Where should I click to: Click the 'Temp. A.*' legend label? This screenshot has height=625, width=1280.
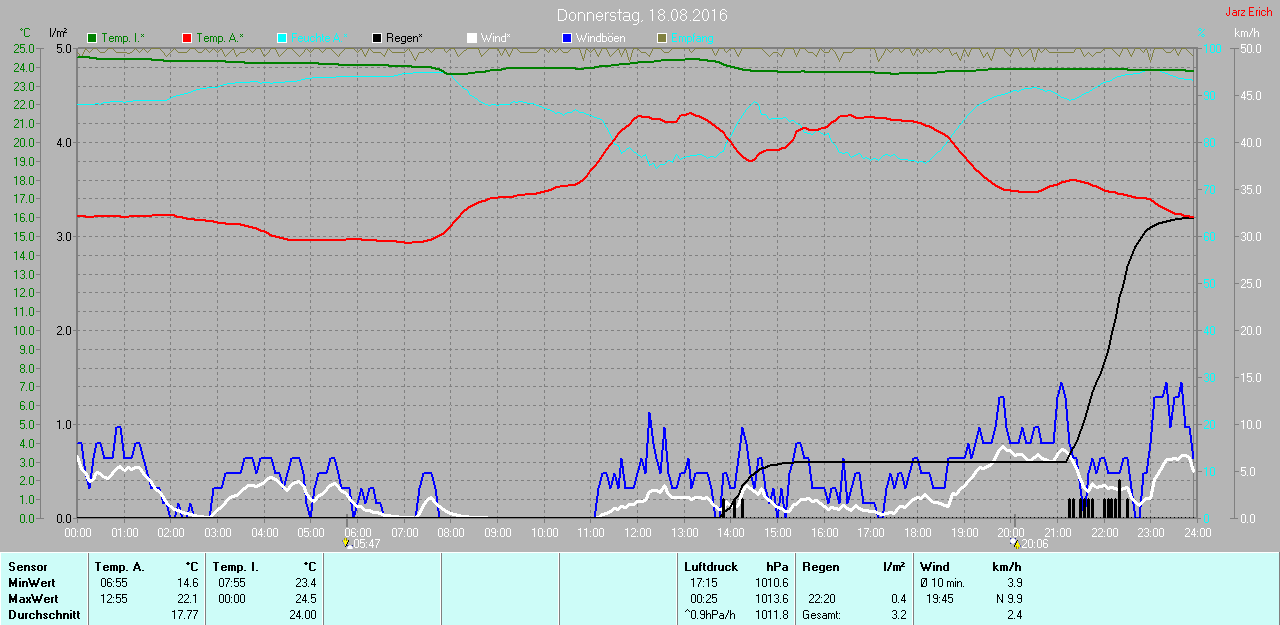pos(220,38)
